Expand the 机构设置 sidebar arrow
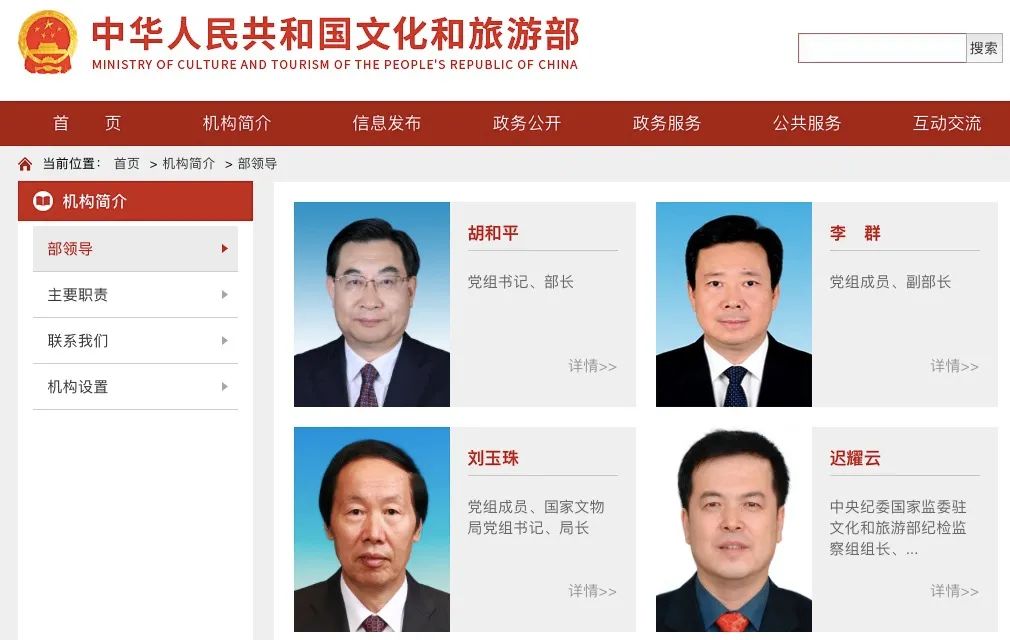The width and height of the screenshot is (1010, 640). pyautogui.click(x=225, y=387)
